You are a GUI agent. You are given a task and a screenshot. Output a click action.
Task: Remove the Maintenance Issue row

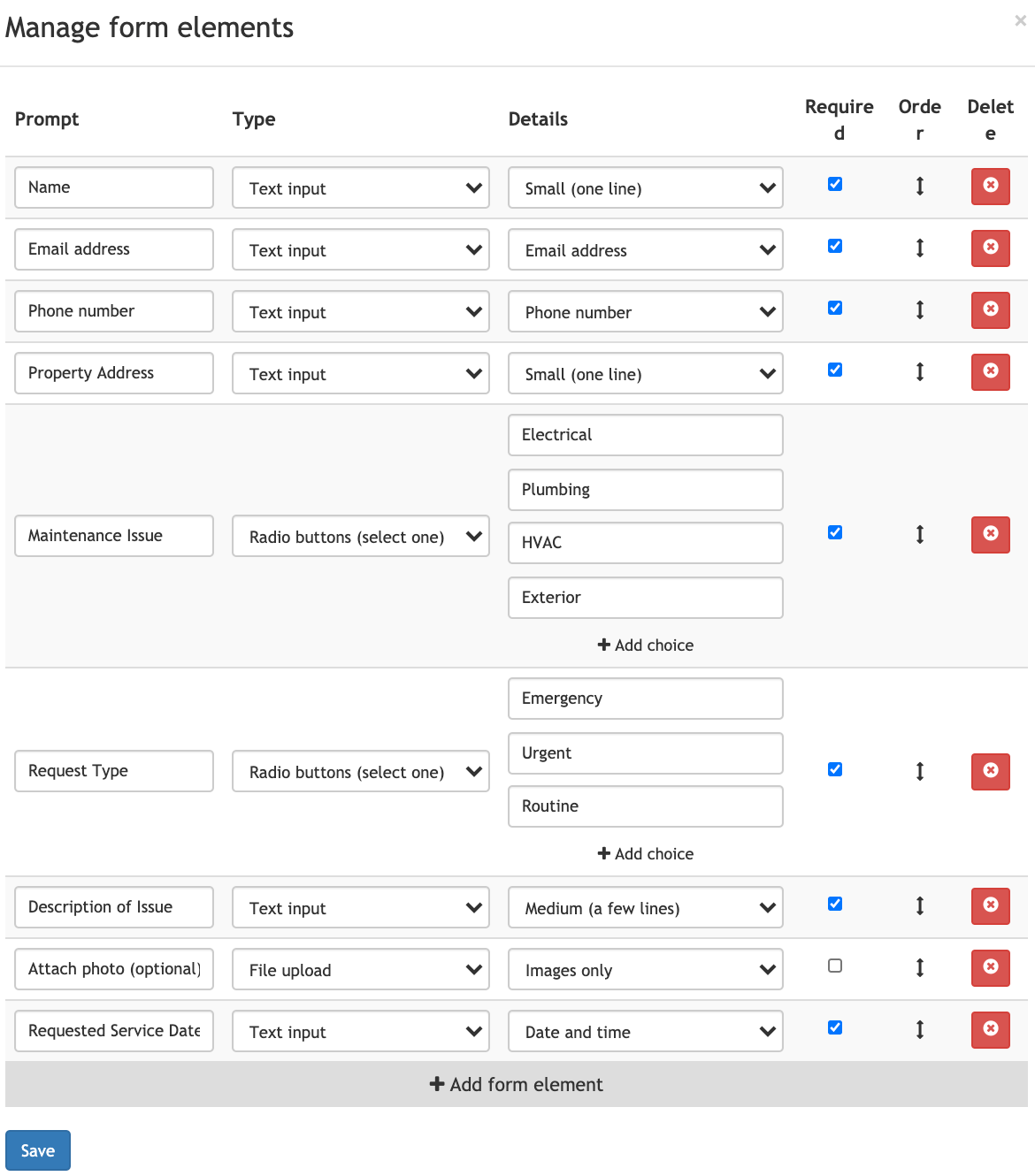pyautogui.click(x=990, y=535)
